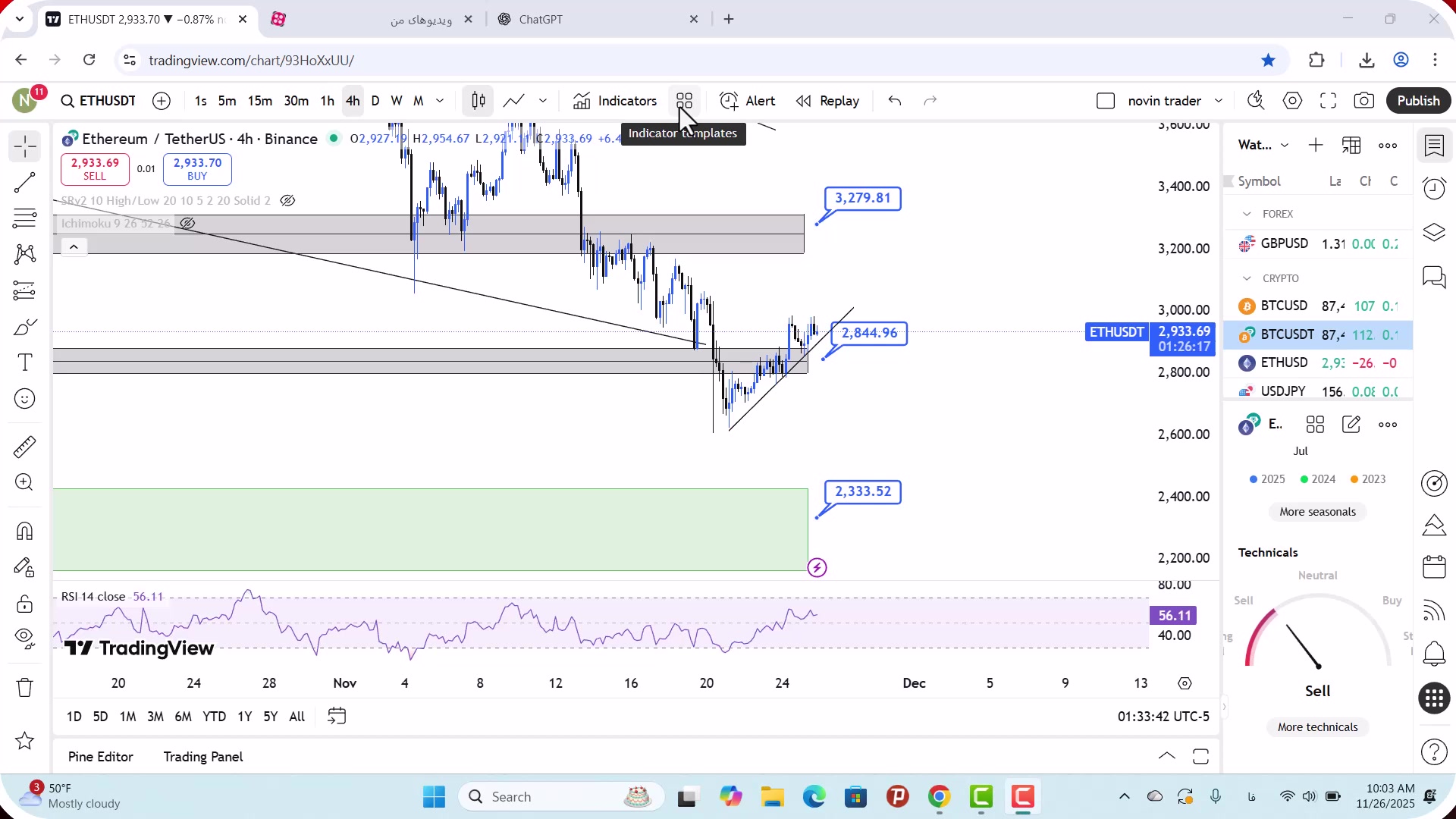
Task: Open the Pine Editor tab
Action: [101, 757]
